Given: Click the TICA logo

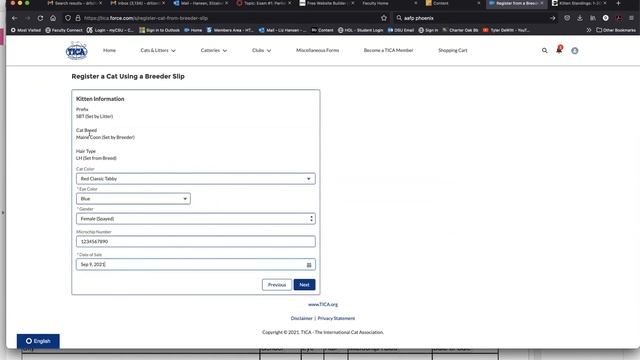Looking at the screenshot, I should coord(76,51).
